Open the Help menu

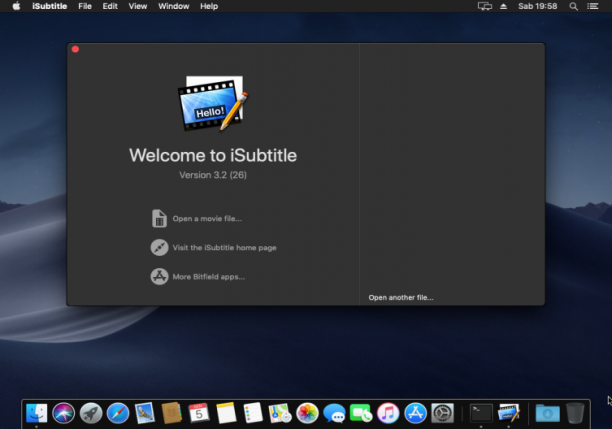tap(209, 6)
